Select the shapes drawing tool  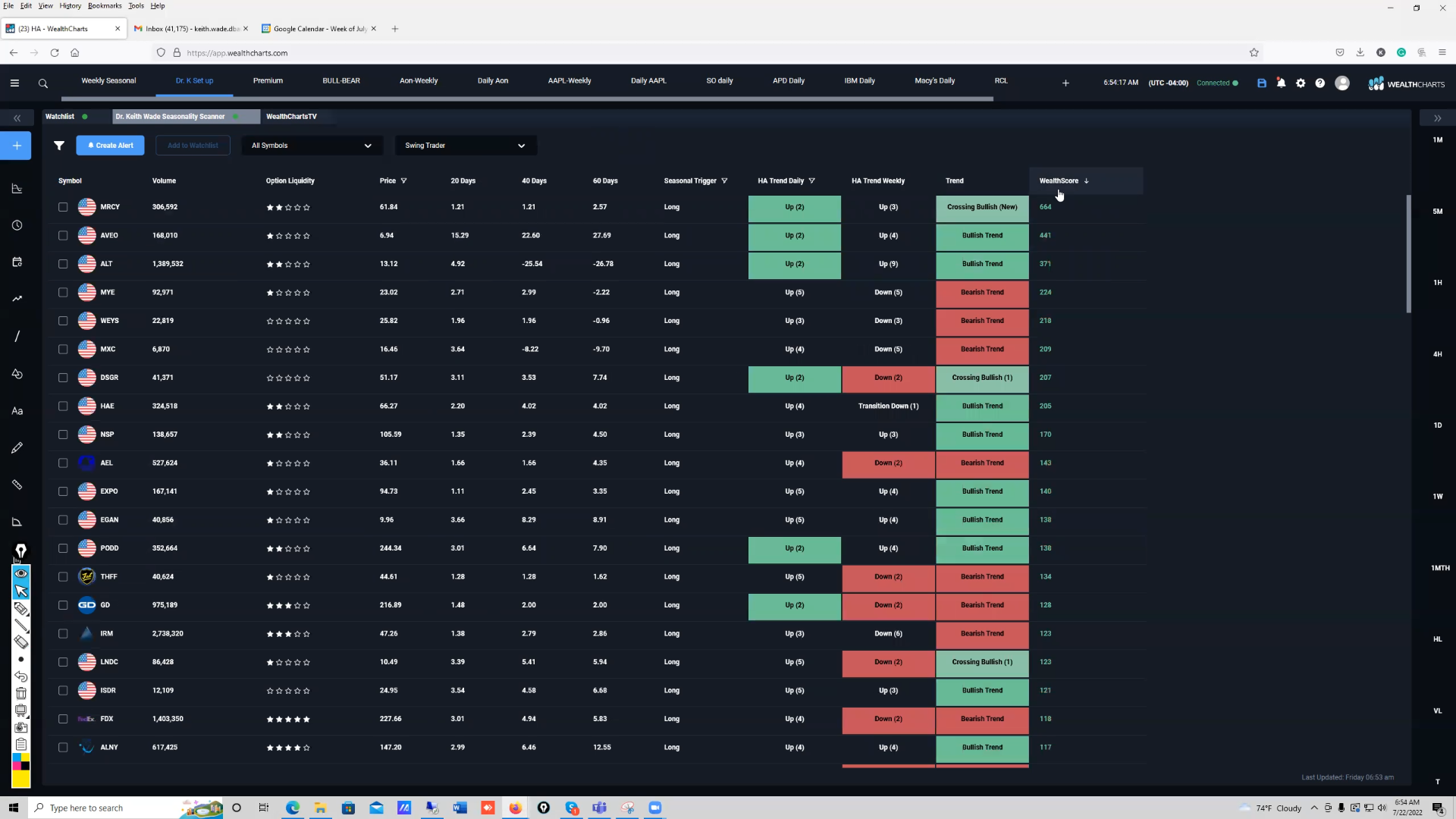(x=17, y=374)
